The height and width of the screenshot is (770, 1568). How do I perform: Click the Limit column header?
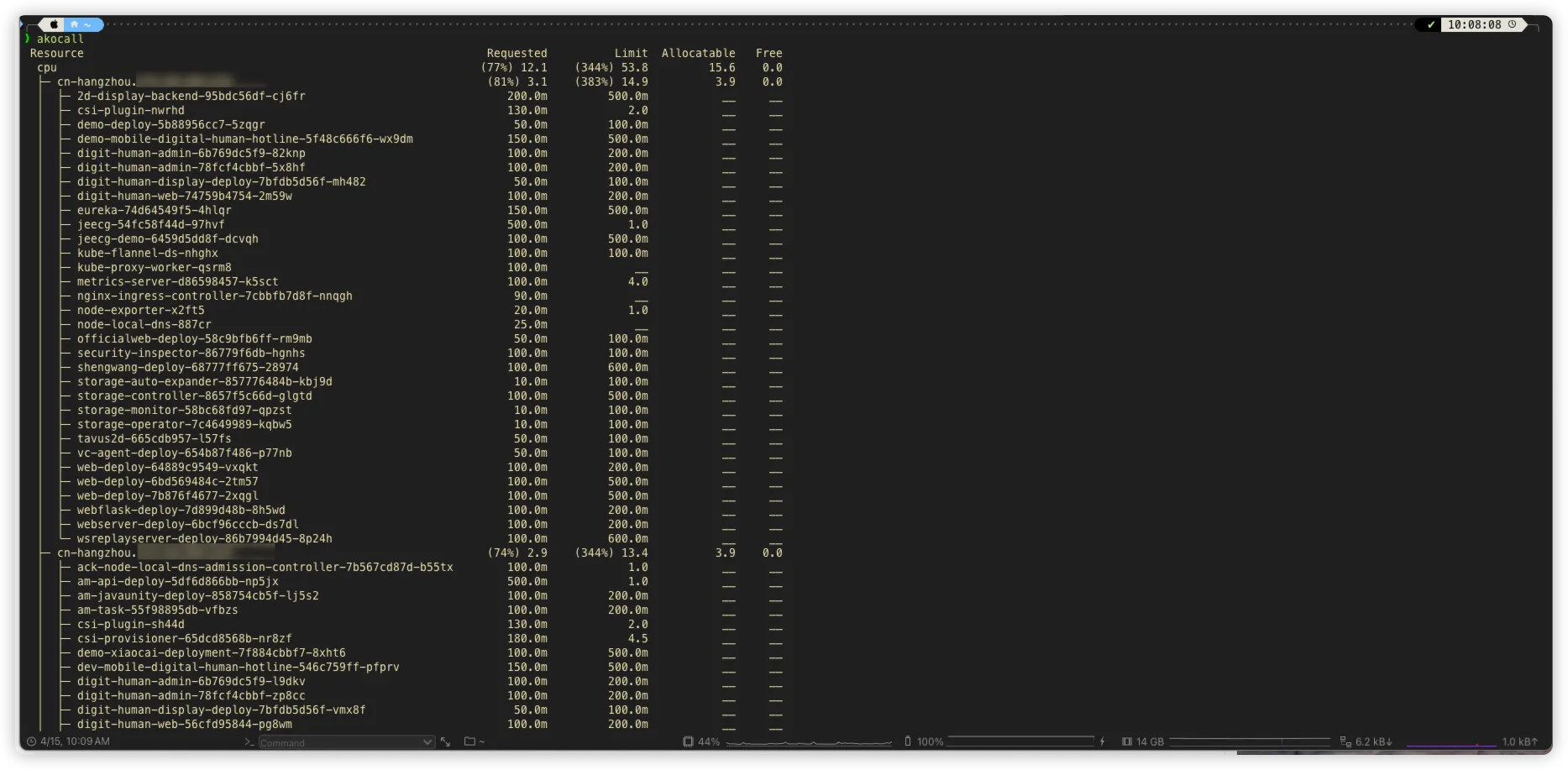pyautogui.click(x=631, y=53)
